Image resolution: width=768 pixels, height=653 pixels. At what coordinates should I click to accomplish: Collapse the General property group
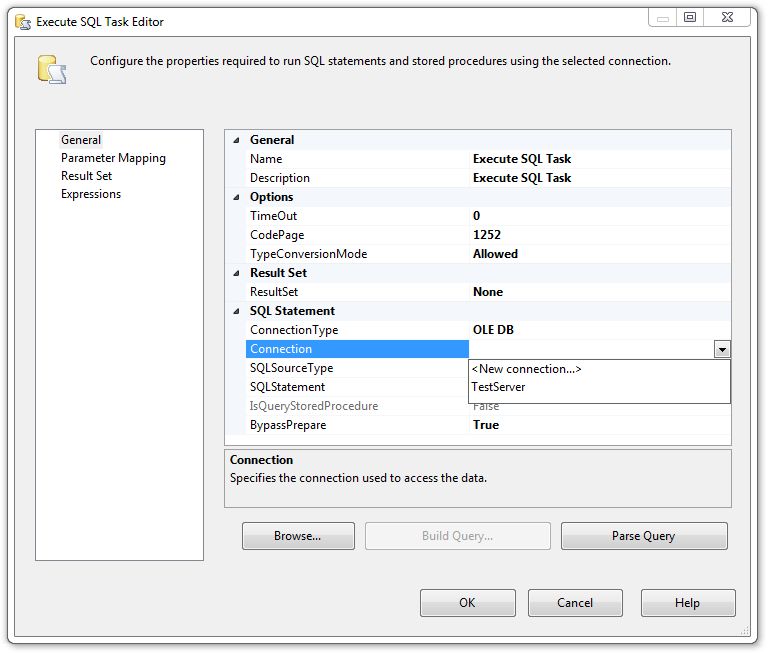(x=236, y=140)
